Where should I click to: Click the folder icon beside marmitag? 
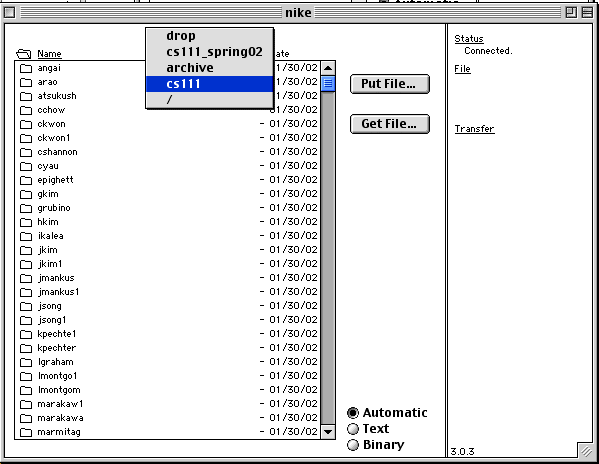tap(26, 432)
